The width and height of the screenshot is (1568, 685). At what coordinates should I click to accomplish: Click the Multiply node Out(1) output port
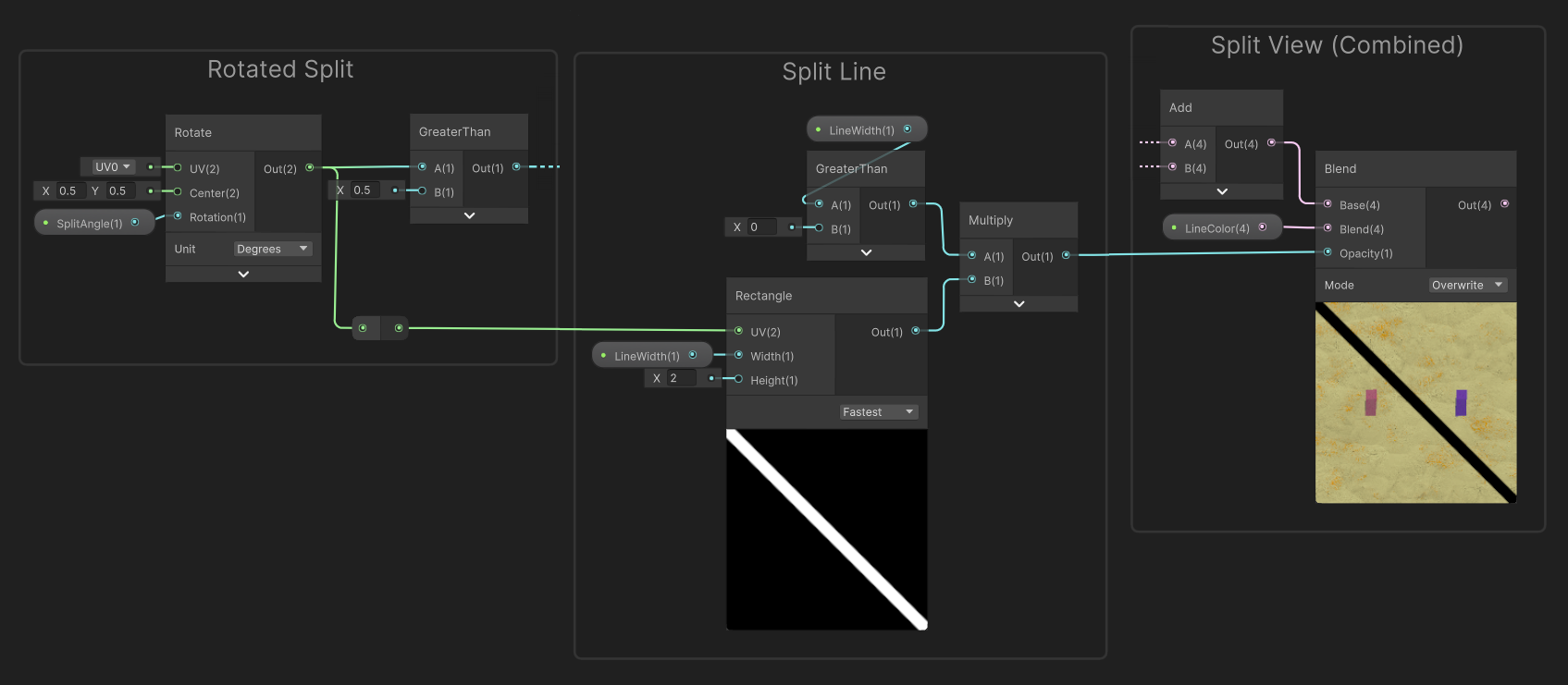(1066, 256)
